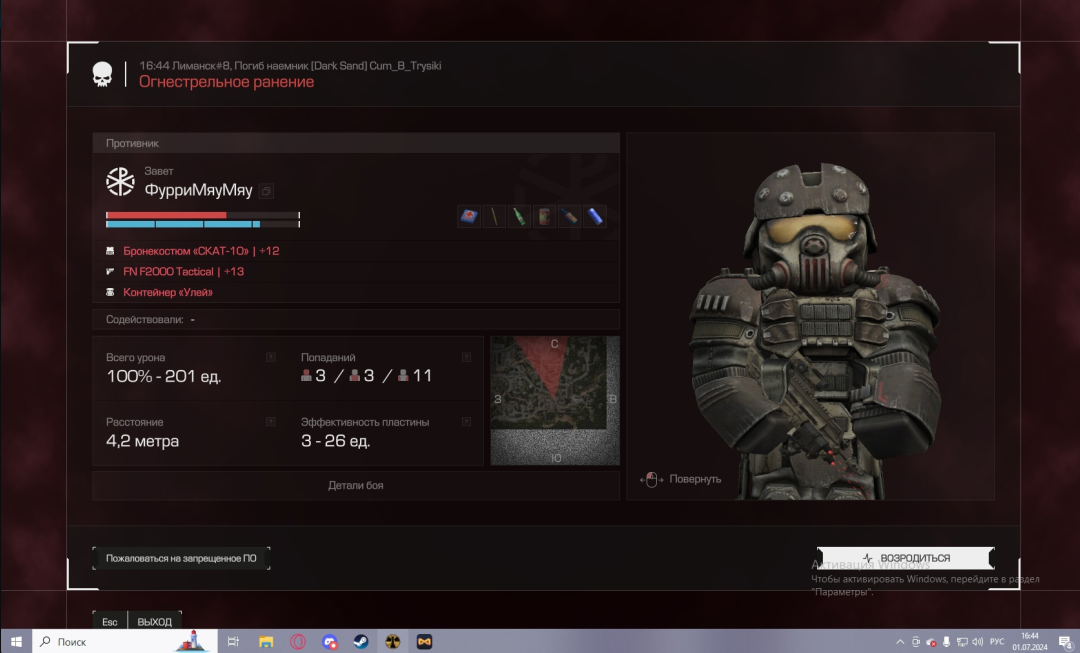Select the red tin can item icon
This screenshot has width=1080, height=653.
[544, 216]
